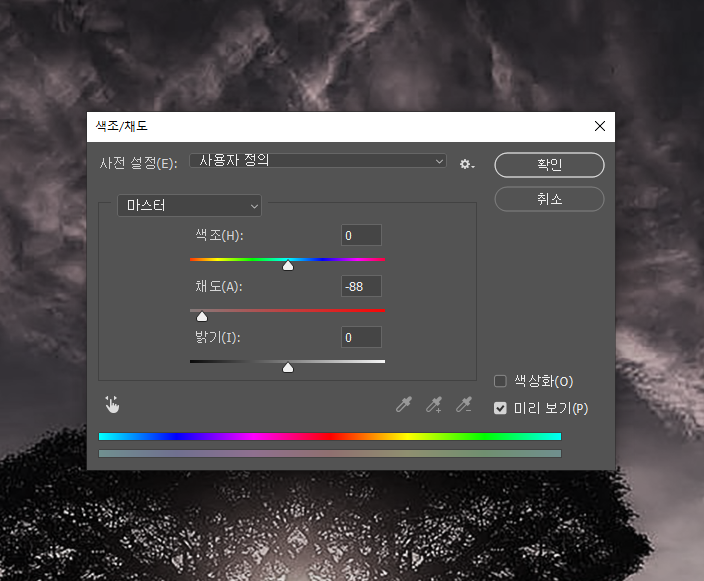
Task: Click the preset options gear icon
Action: (x=466, y=164)
